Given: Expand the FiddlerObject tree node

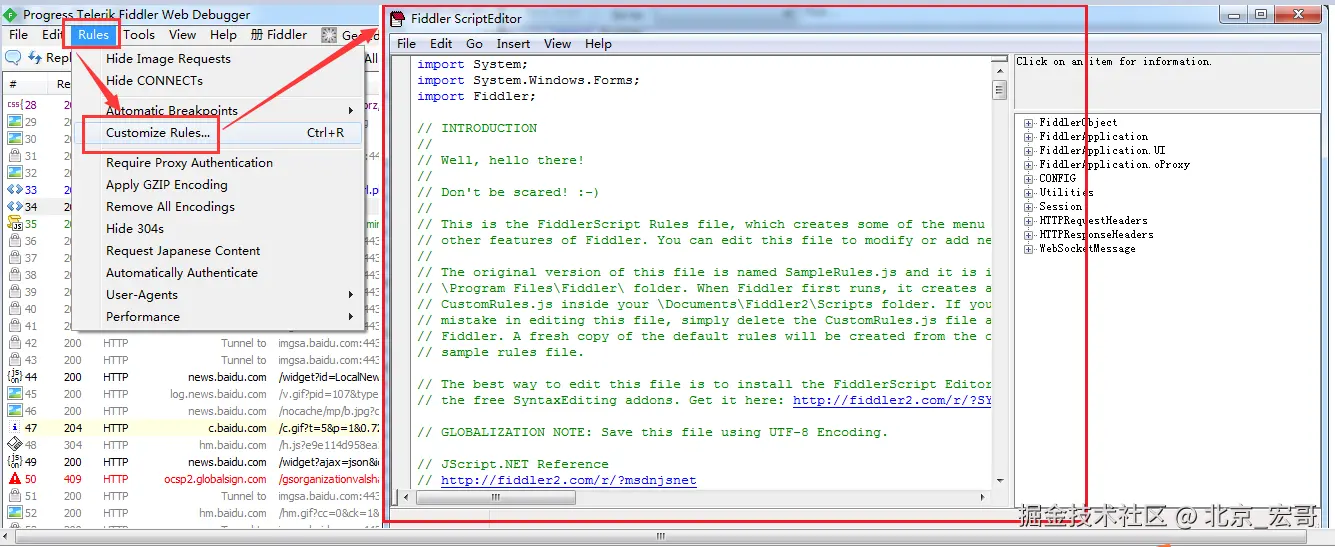Looking at the screenshot, I should coord(1028,123).
